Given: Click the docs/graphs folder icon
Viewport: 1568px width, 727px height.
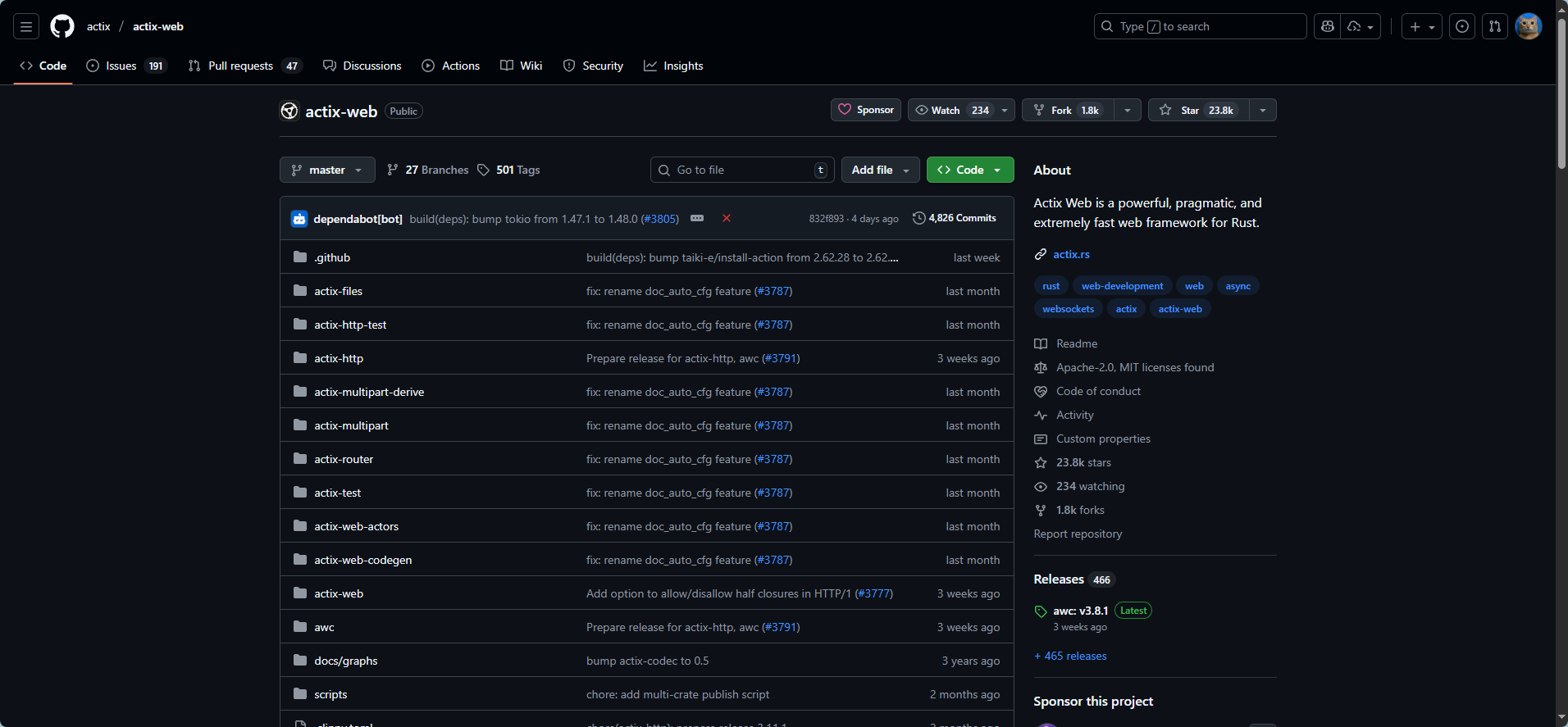Looking at the screenshot, I should point(300,661).
